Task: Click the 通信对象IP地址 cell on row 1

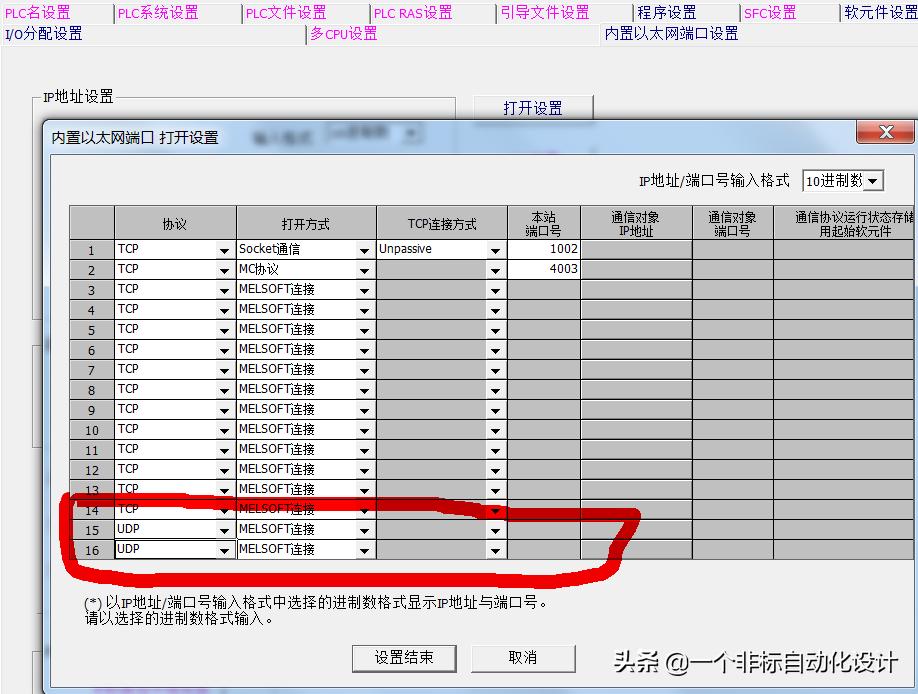Action: pyautogui.click(x=638, y=249)
